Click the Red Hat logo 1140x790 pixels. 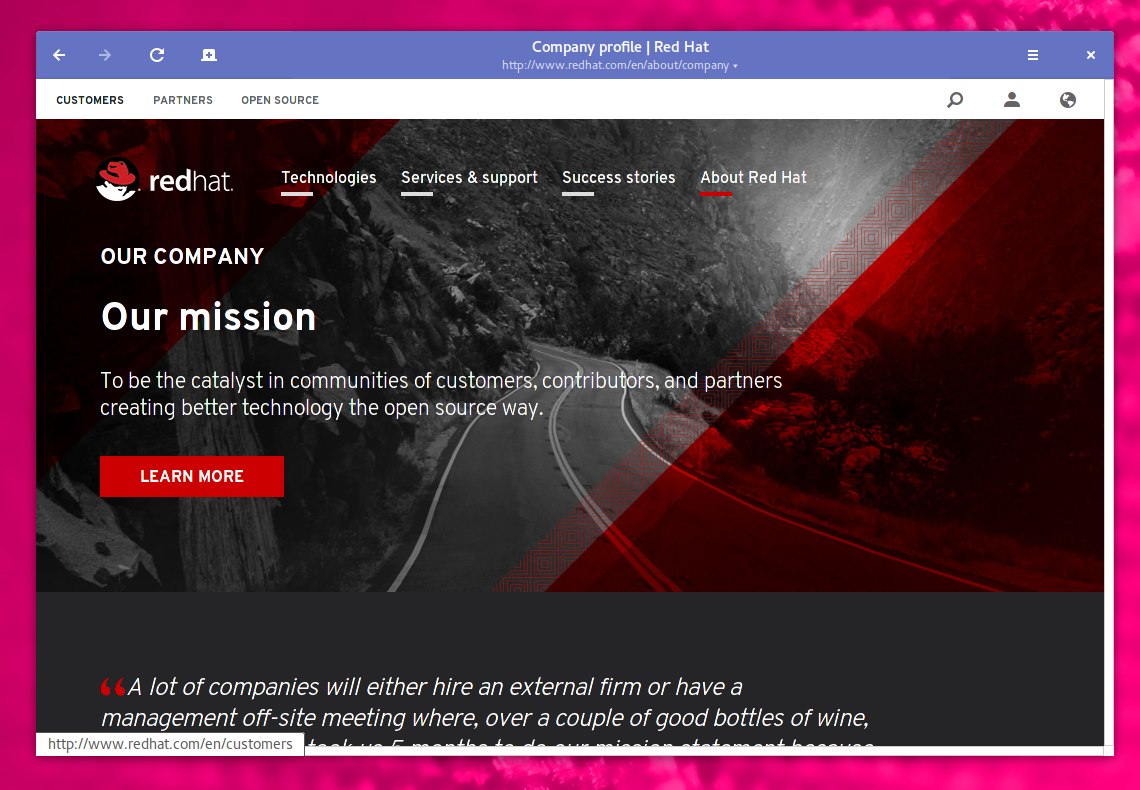point(164,179)
